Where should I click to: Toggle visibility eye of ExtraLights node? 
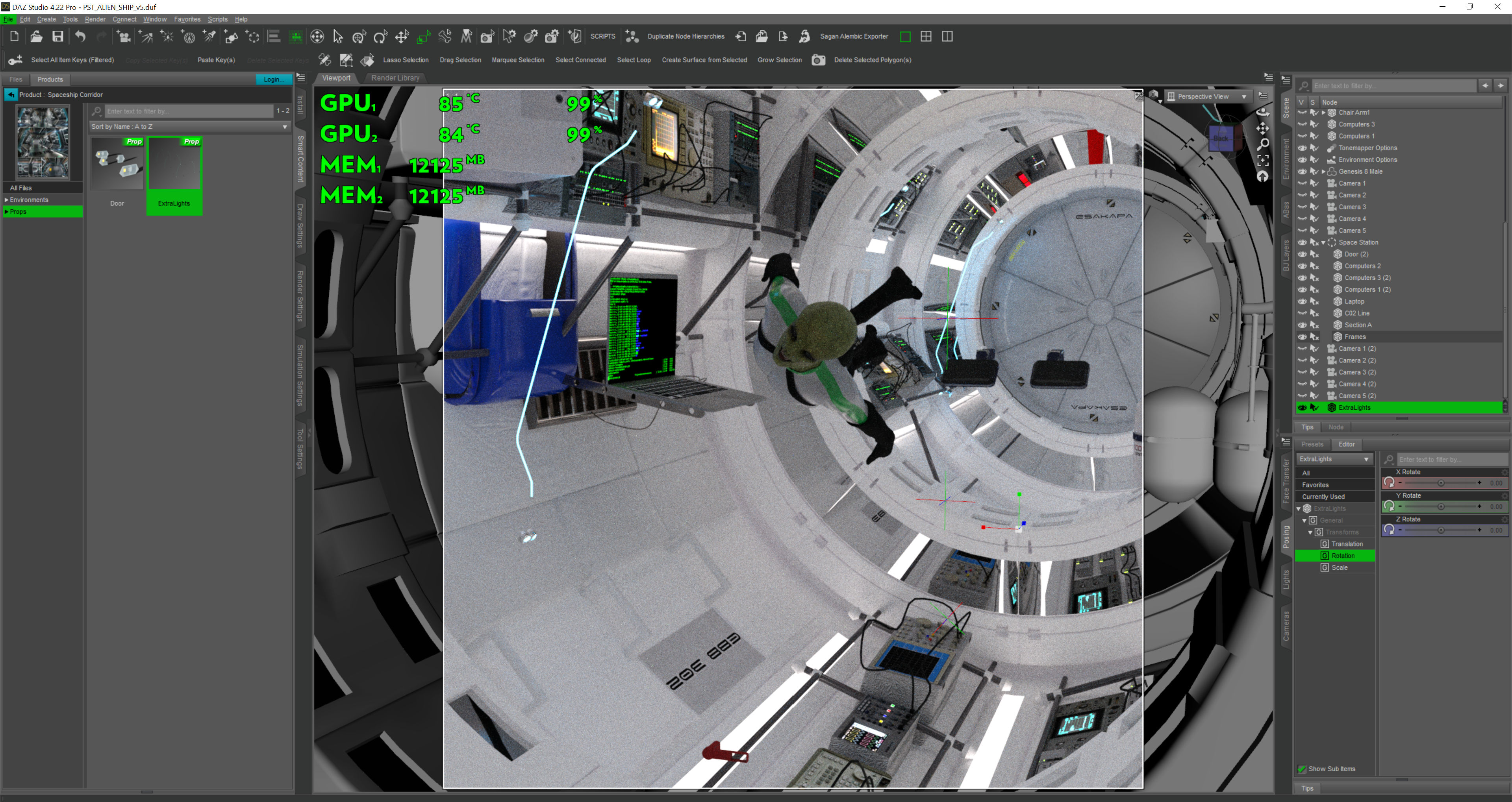pos(1302,408)
